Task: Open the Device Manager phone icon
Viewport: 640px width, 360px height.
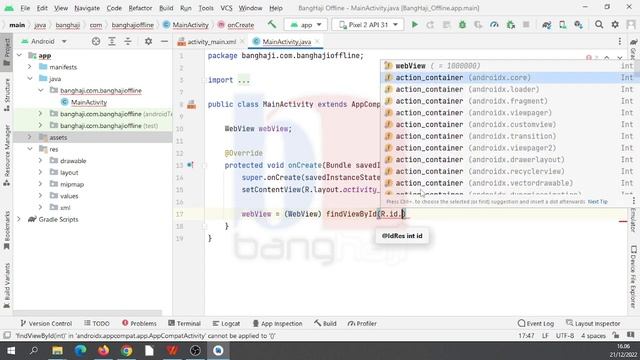Action: [562, 25]
